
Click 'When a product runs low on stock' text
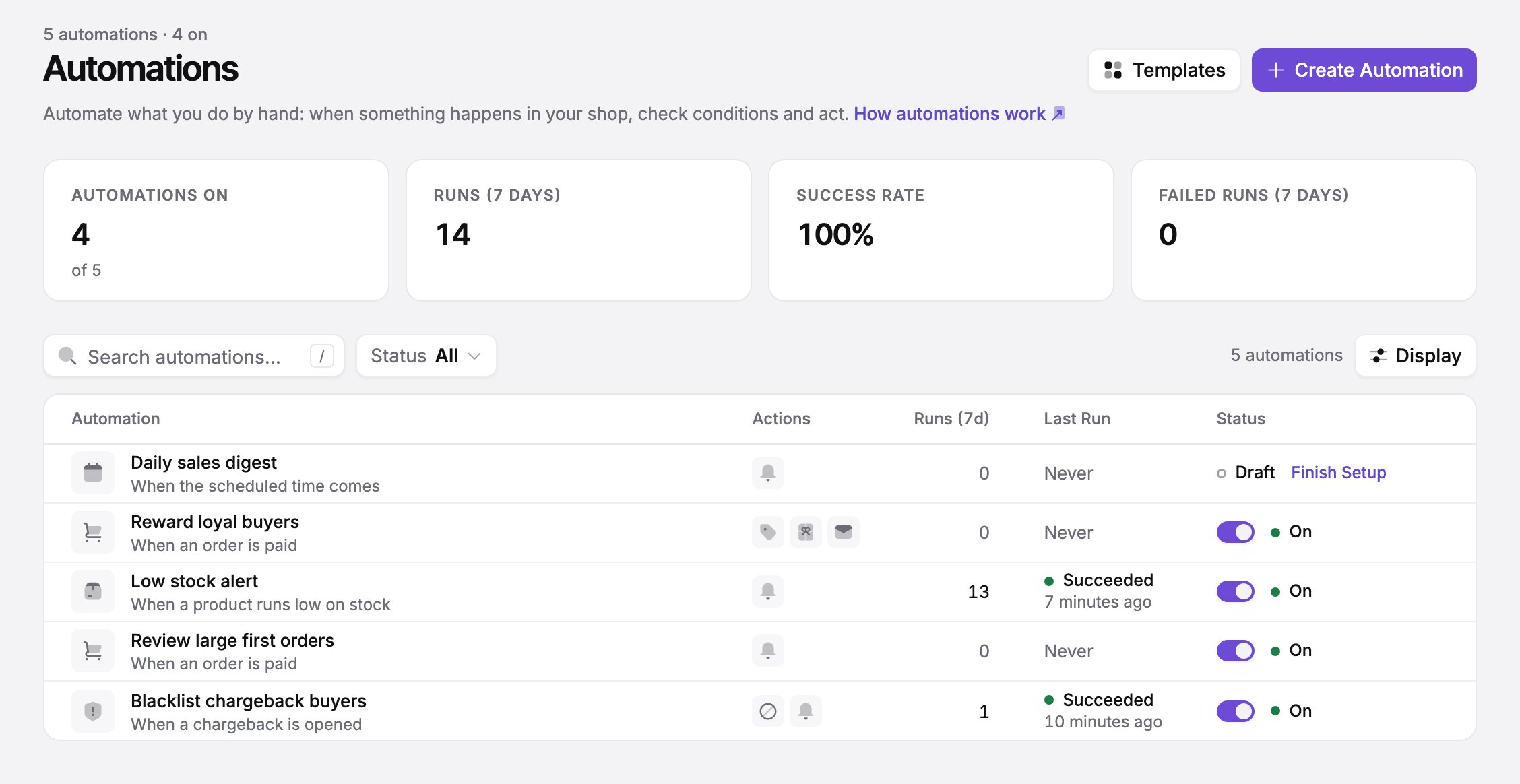point(261,604)
